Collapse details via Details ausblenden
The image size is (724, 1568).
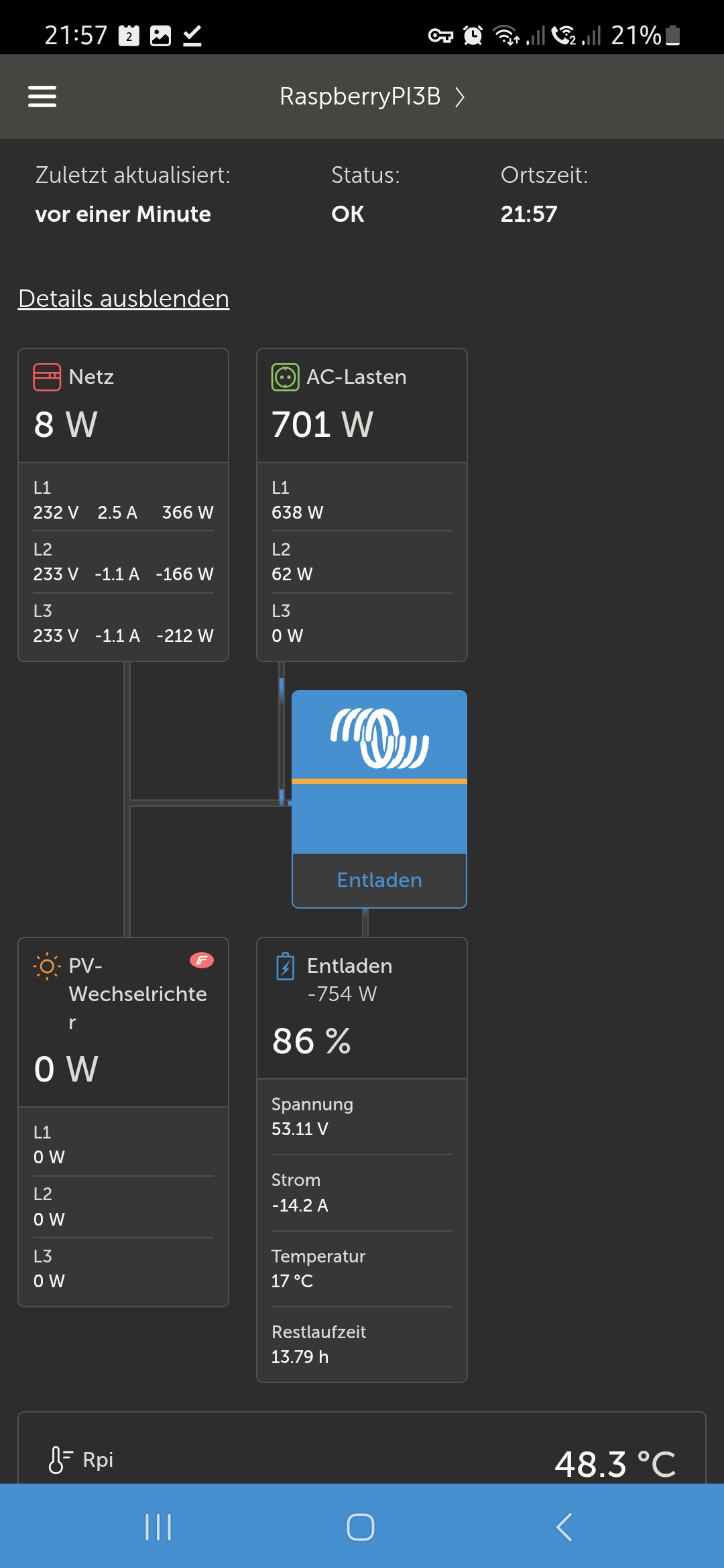124,299
